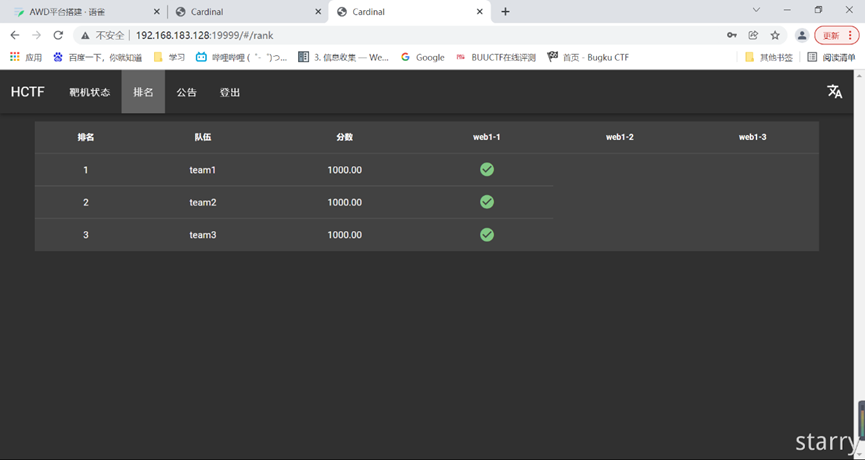
Task: Click the team1 name cell
Action: click(x=202, y=170)
